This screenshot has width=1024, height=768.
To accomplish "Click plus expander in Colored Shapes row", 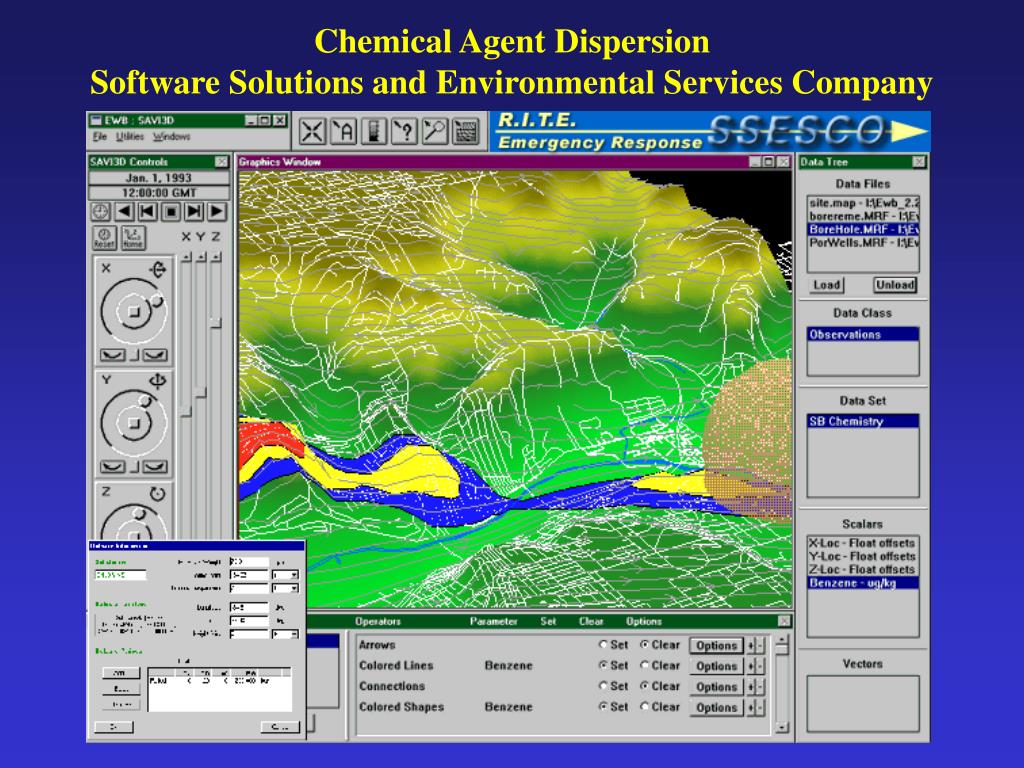I will [x=751, y=707].
